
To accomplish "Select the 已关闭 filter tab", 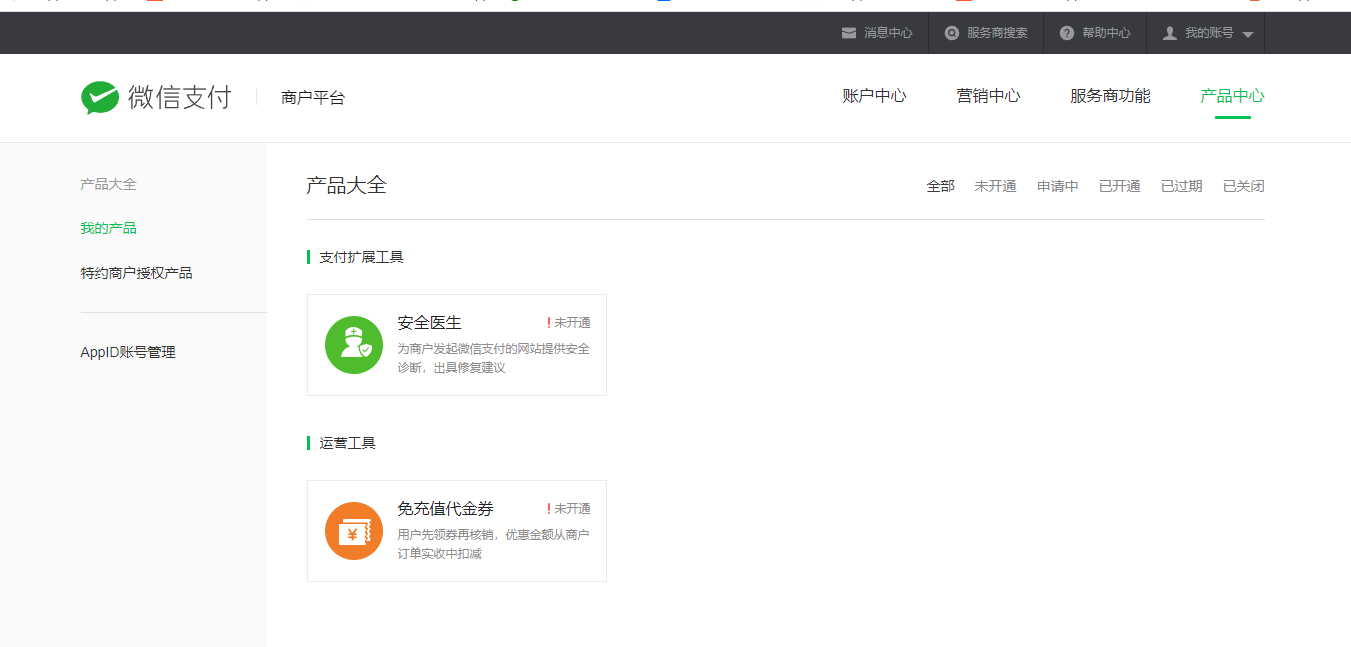I will 1244,186.
